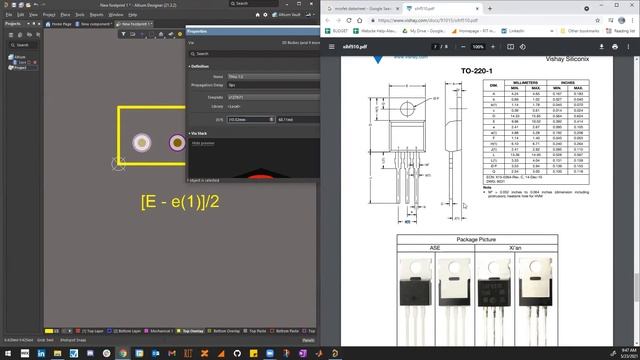Open the Window menu in Altium
This screenshot has width=640, height=360.
coord(116,15)
